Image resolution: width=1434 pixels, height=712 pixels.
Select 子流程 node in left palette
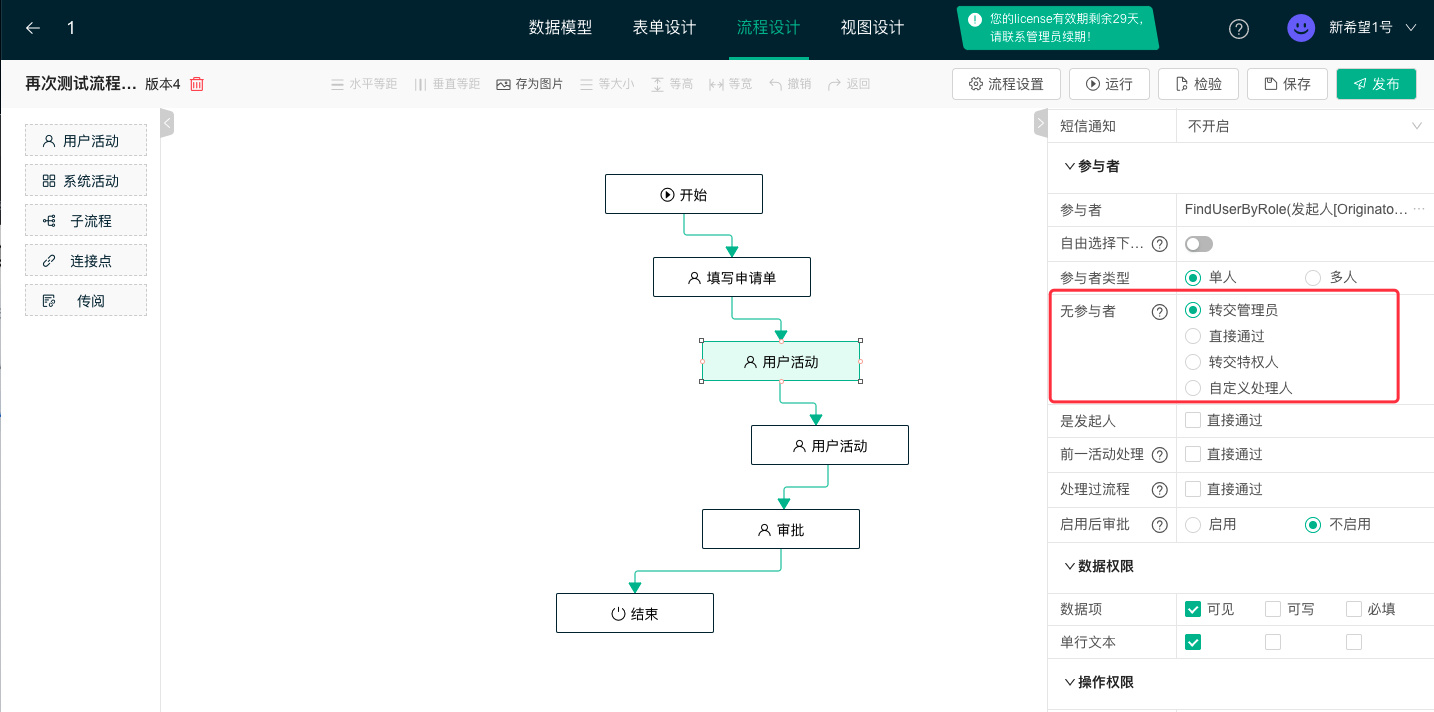(x=86, y=221)
